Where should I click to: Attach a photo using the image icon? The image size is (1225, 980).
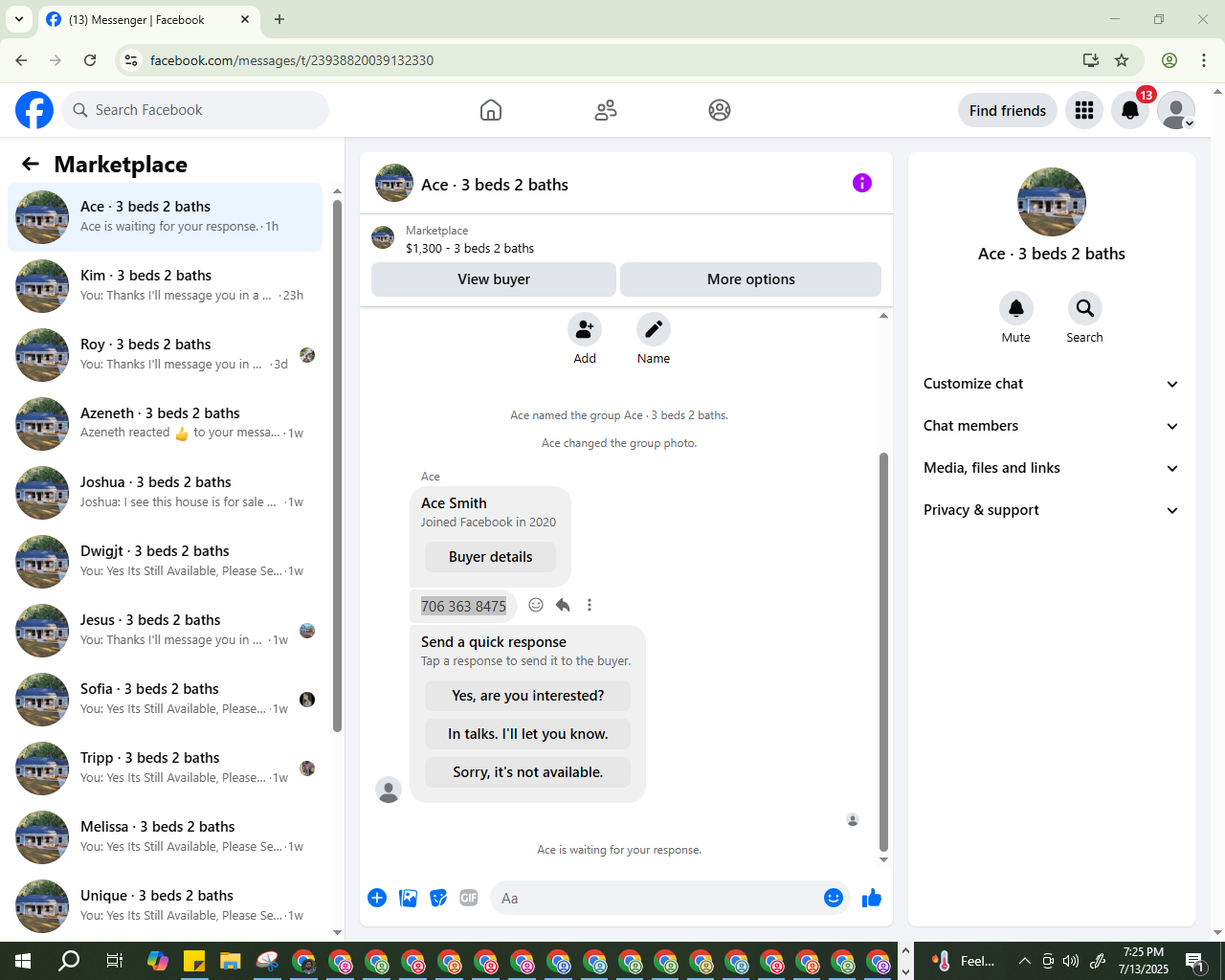click(x=408, y=898)
